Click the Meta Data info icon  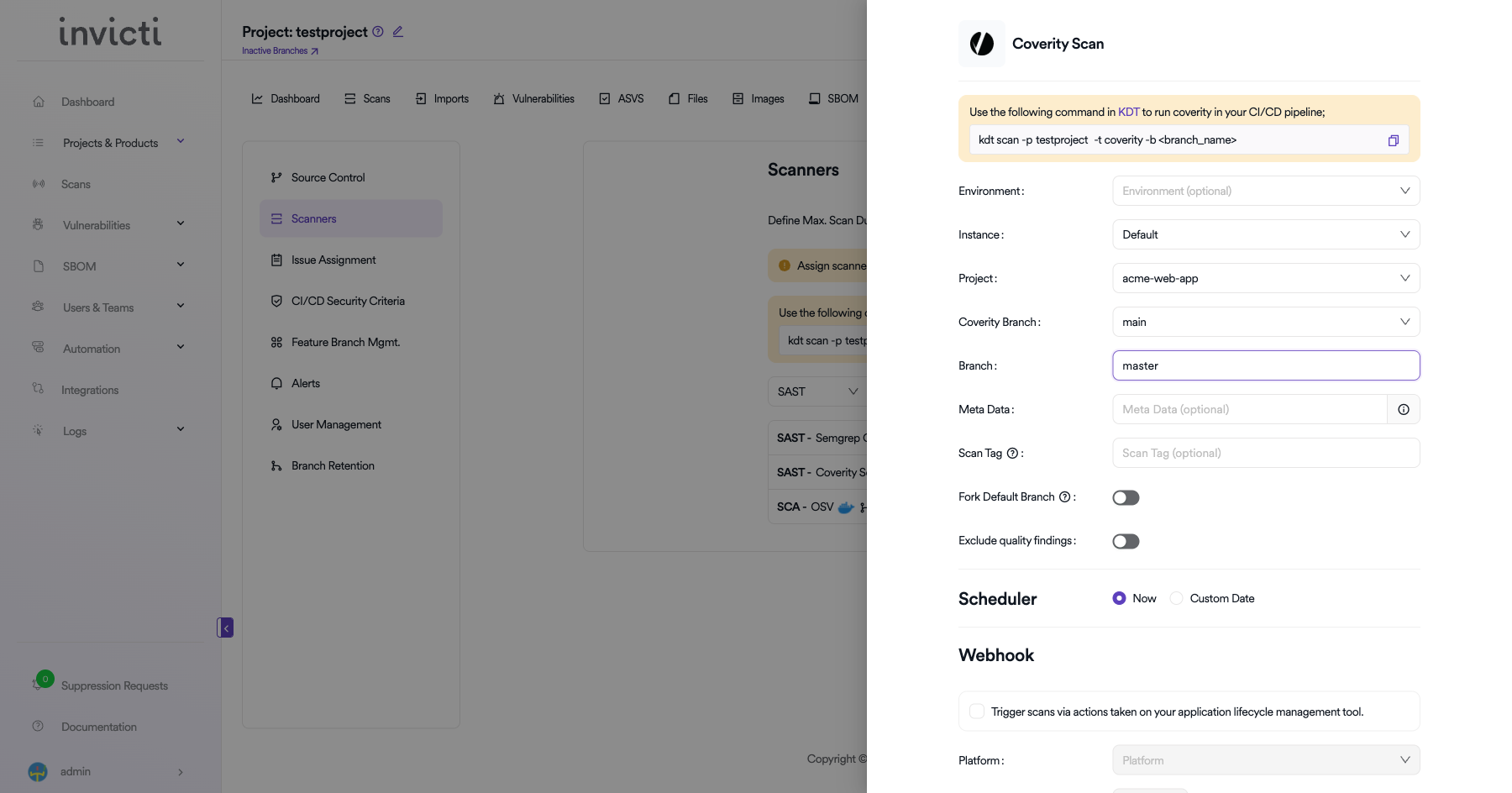click(x=1403, y=409)
